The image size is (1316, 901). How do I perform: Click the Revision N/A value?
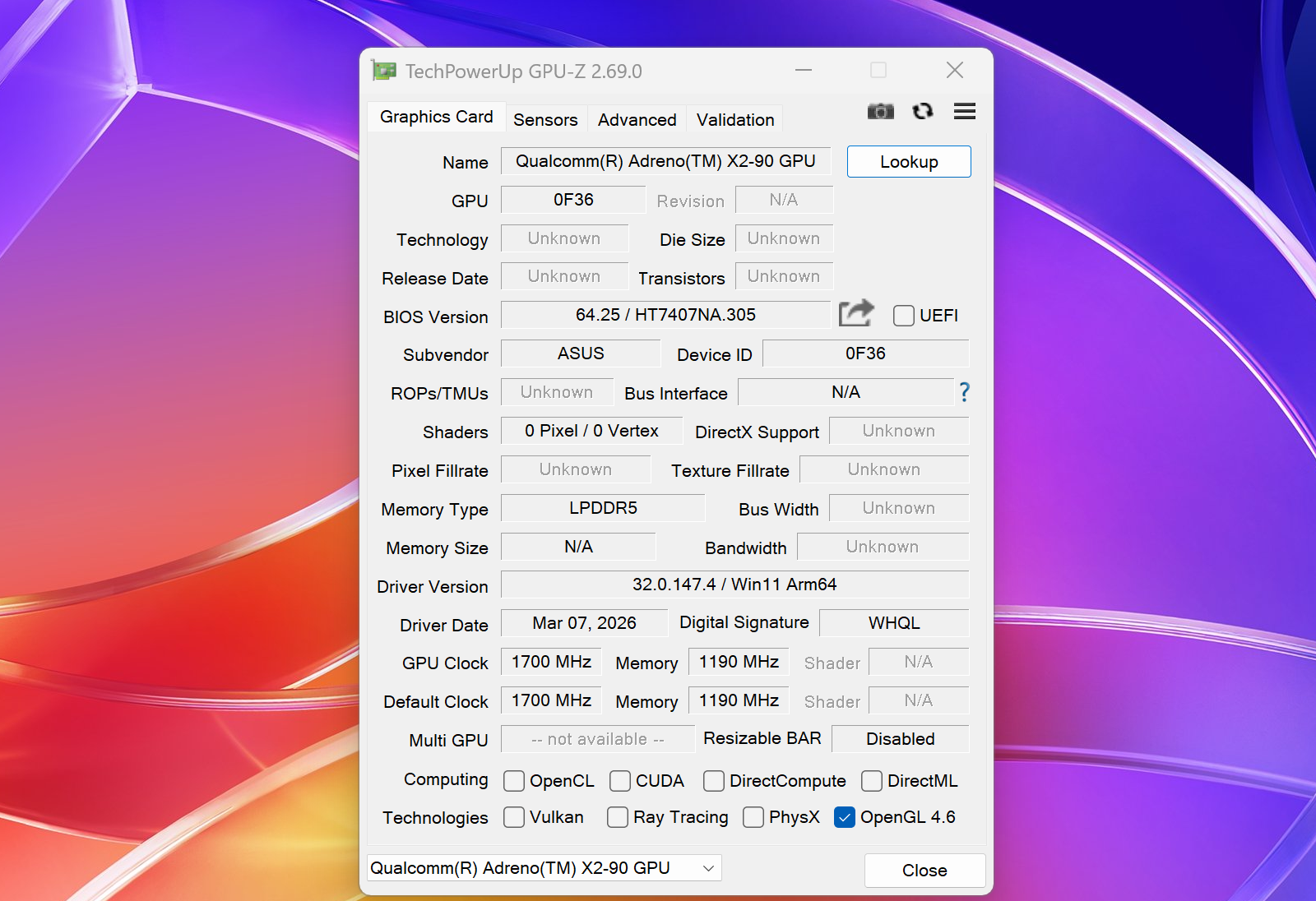[x=784, y=200]
